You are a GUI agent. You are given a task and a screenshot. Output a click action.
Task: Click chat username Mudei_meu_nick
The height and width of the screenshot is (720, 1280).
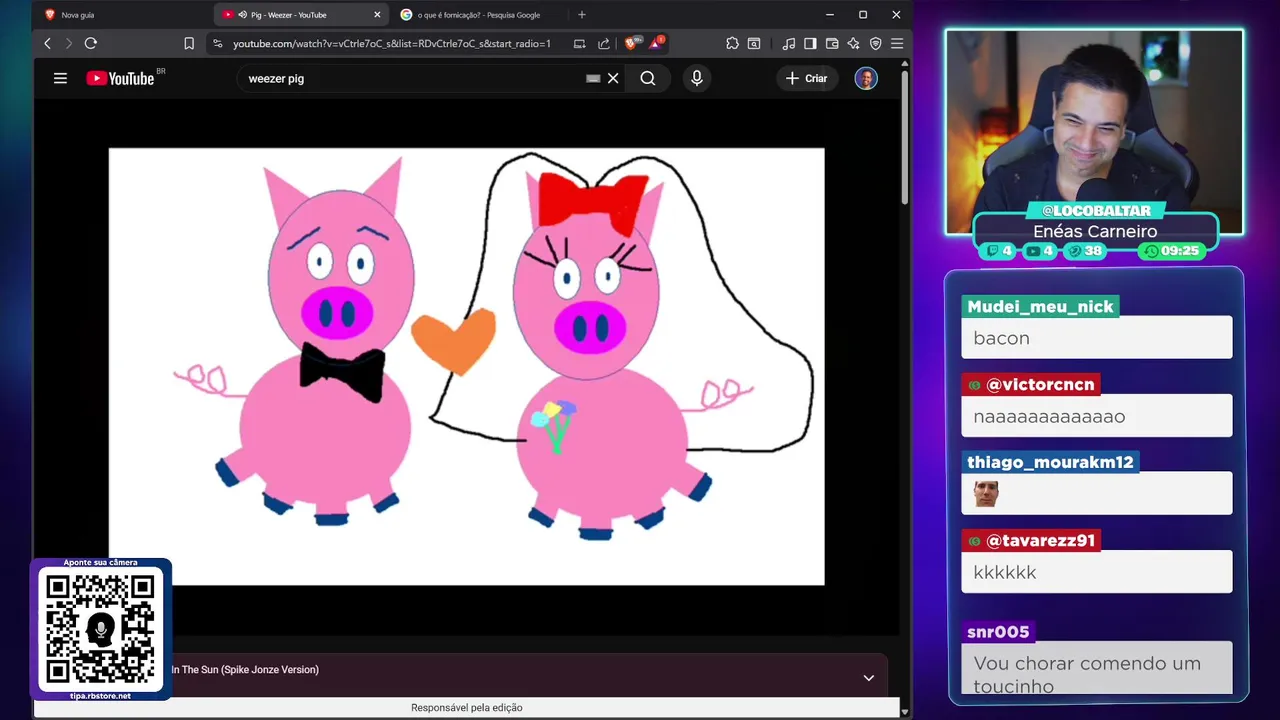[1040, 307]
